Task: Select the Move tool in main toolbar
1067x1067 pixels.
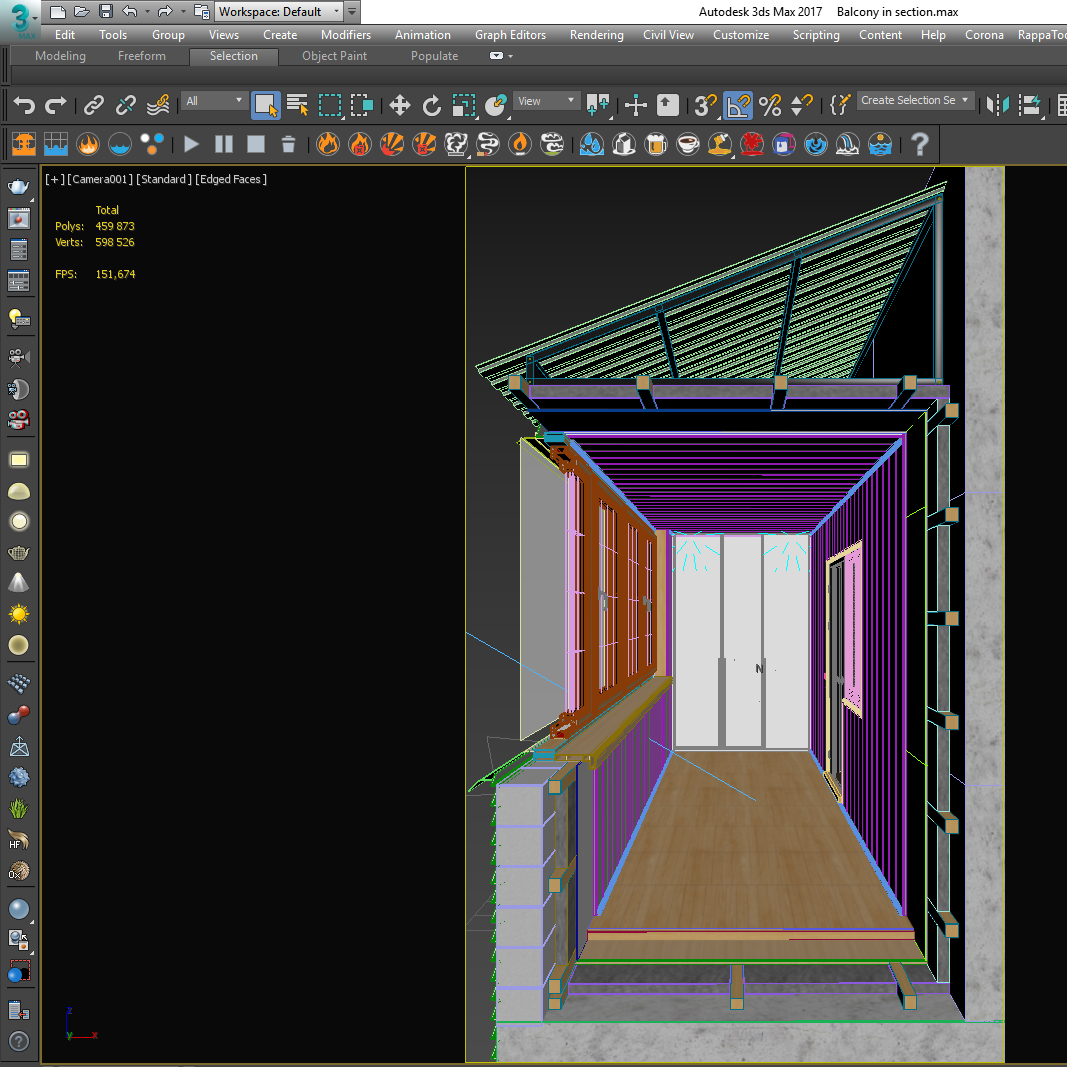Action: (x=399, y=105)
